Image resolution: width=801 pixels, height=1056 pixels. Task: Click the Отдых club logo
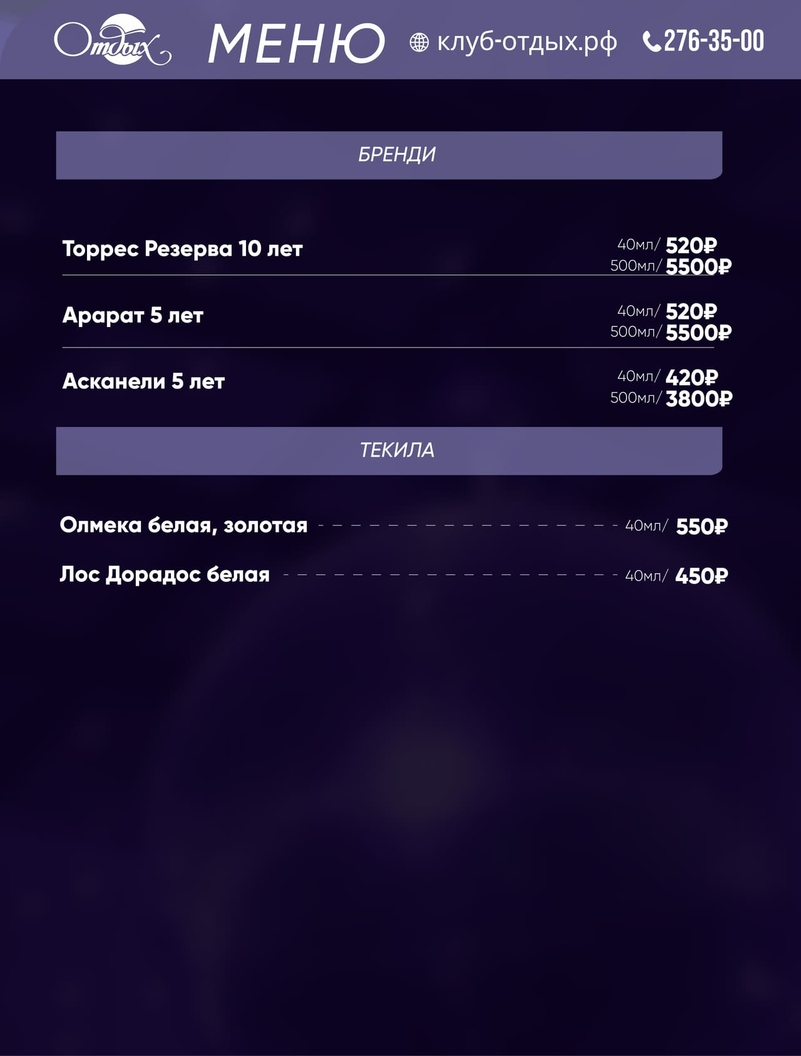112,40
